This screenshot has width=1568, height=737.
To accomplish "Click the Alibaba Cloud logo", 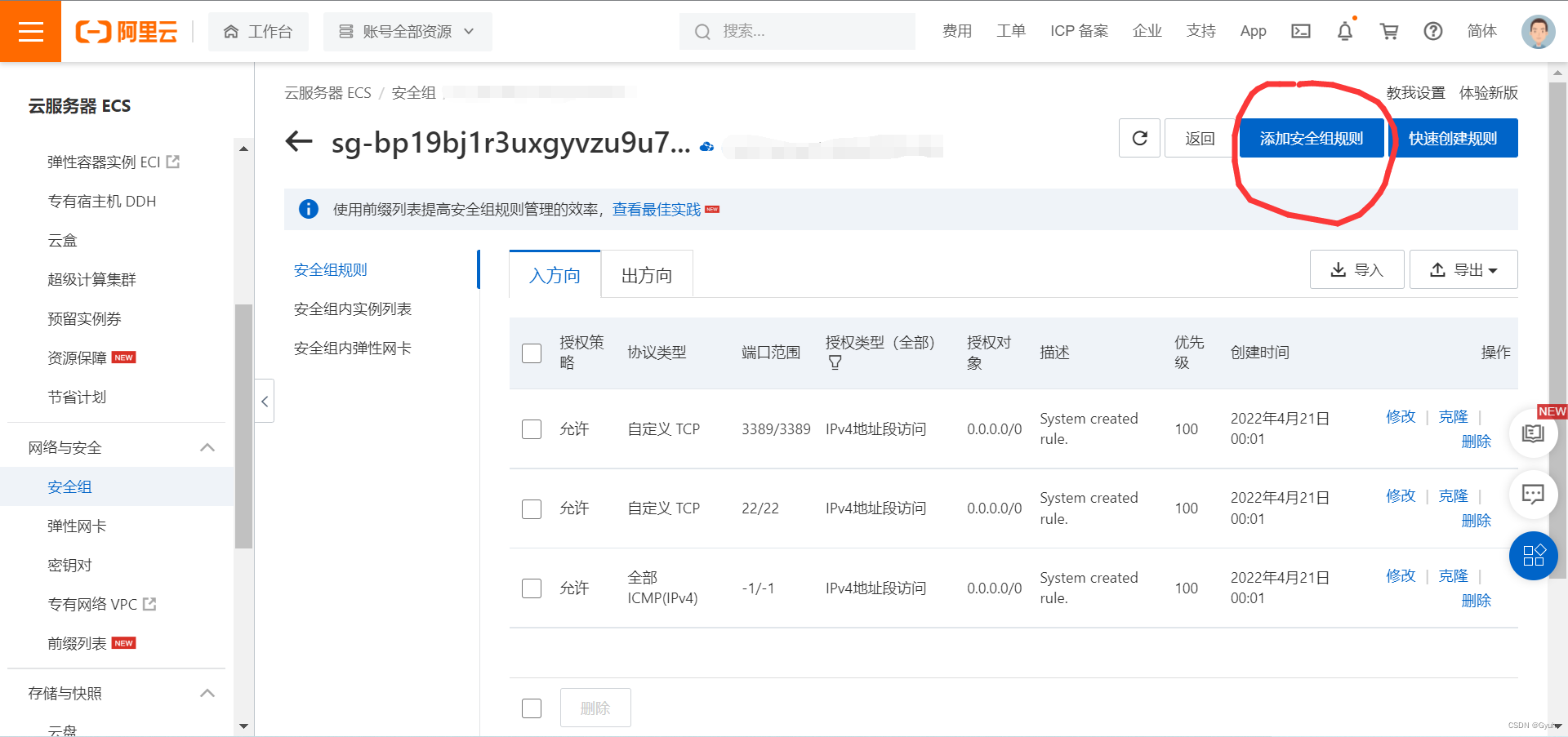I will tap(126, 31).
